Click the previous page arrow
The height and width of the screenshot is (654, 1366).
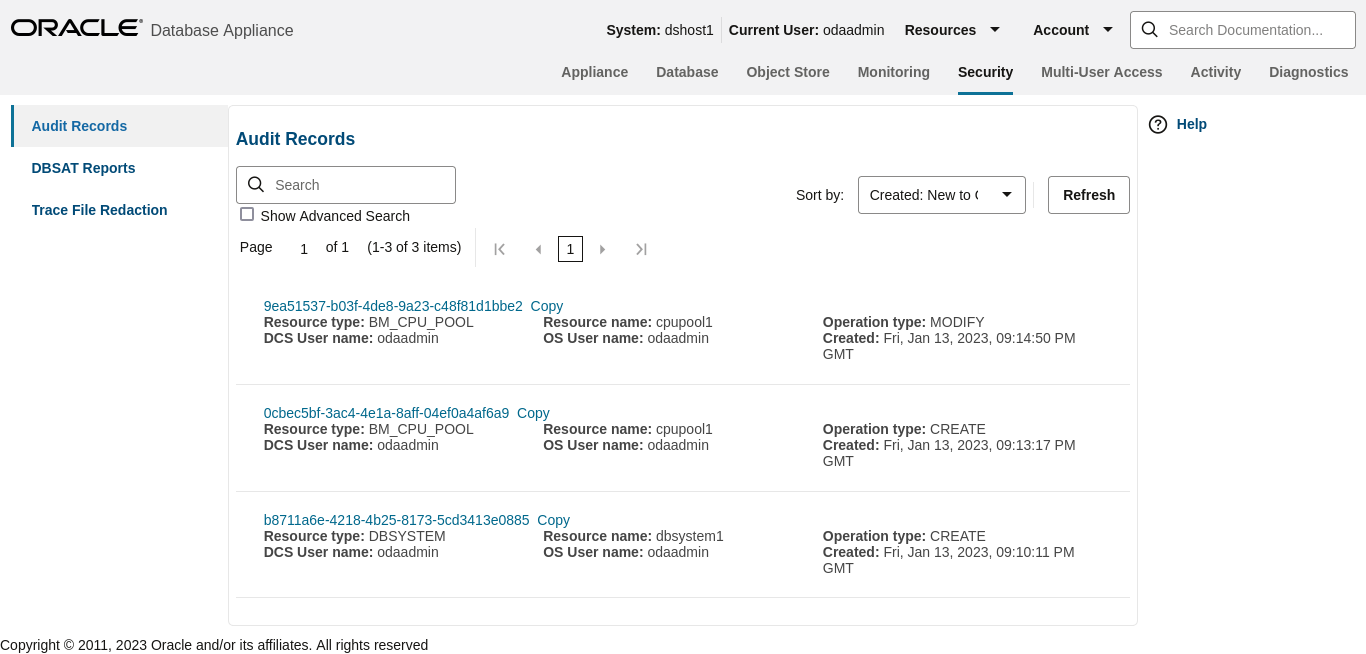tap(538, 248)
